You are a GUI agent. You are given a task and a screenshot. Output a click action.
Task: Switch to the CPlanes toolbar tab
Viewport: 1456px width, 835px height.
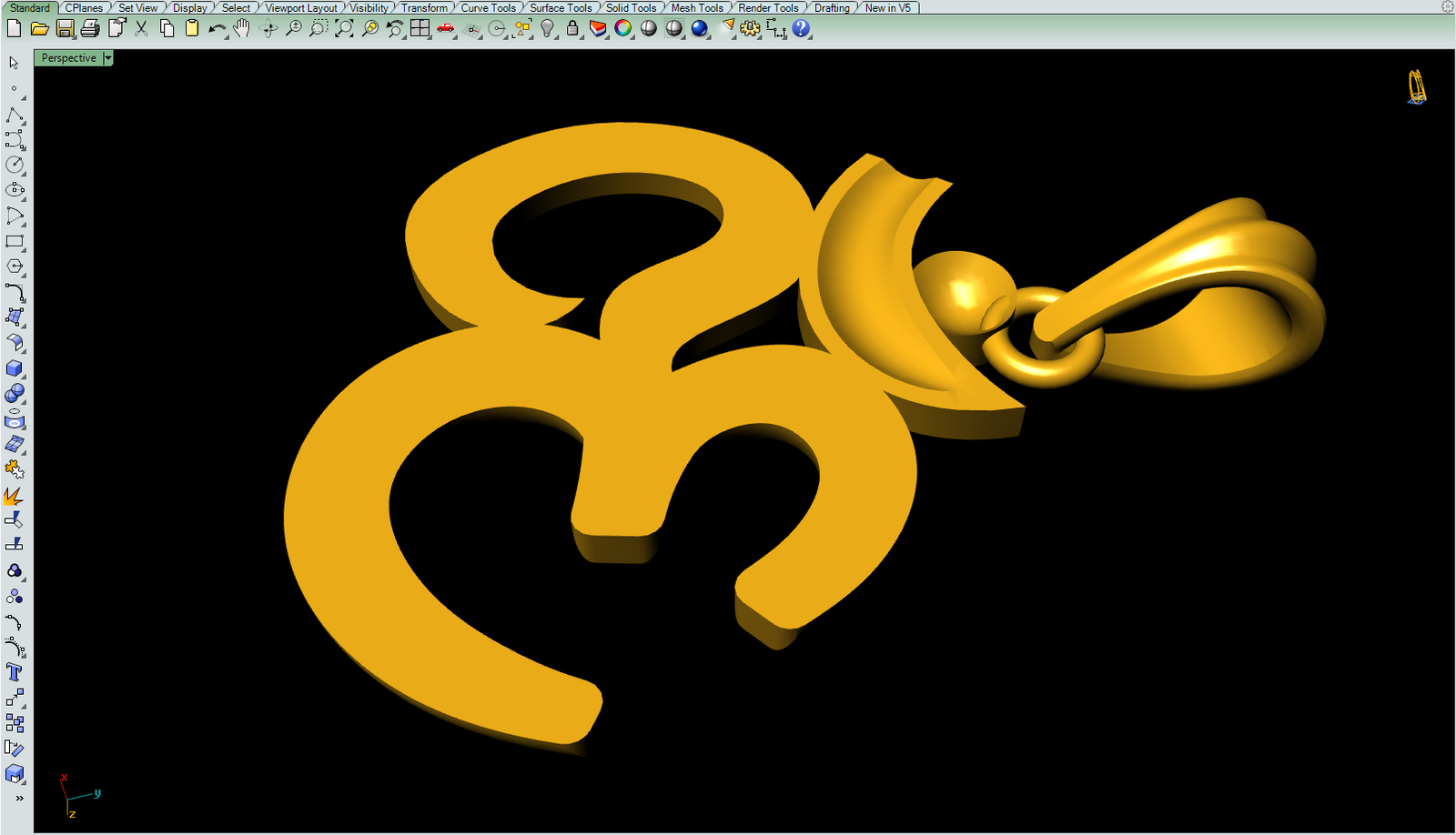pos(84,7)
